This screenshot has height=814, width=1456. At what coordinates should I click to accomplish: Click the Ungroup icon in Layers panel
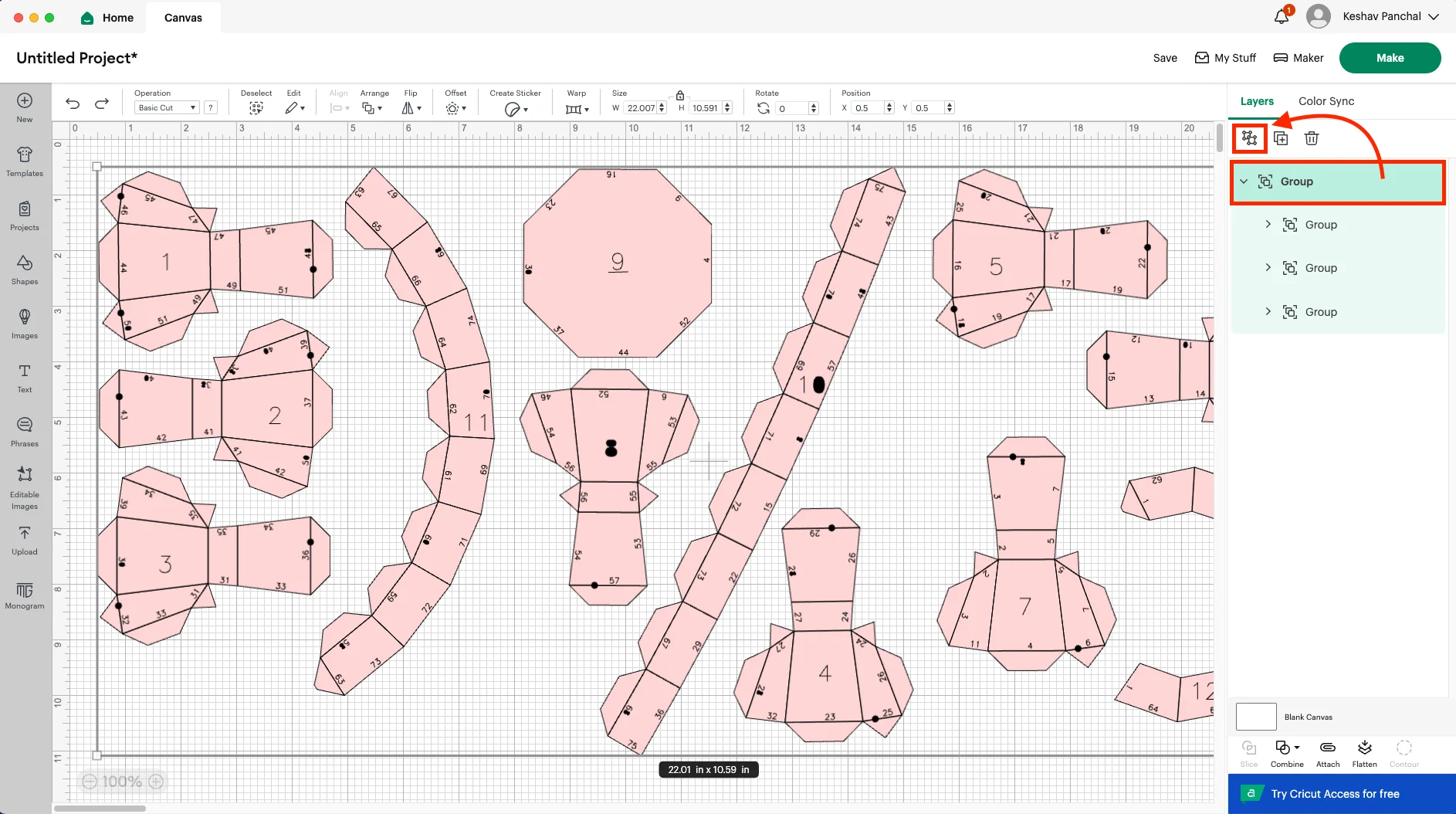[1250, 138]
